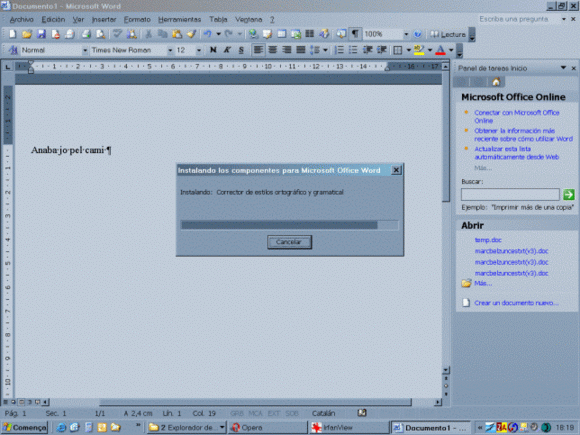Toggle the bulleted list button
580x435 pixels.
pyautogui.click(x=353, y=50)
